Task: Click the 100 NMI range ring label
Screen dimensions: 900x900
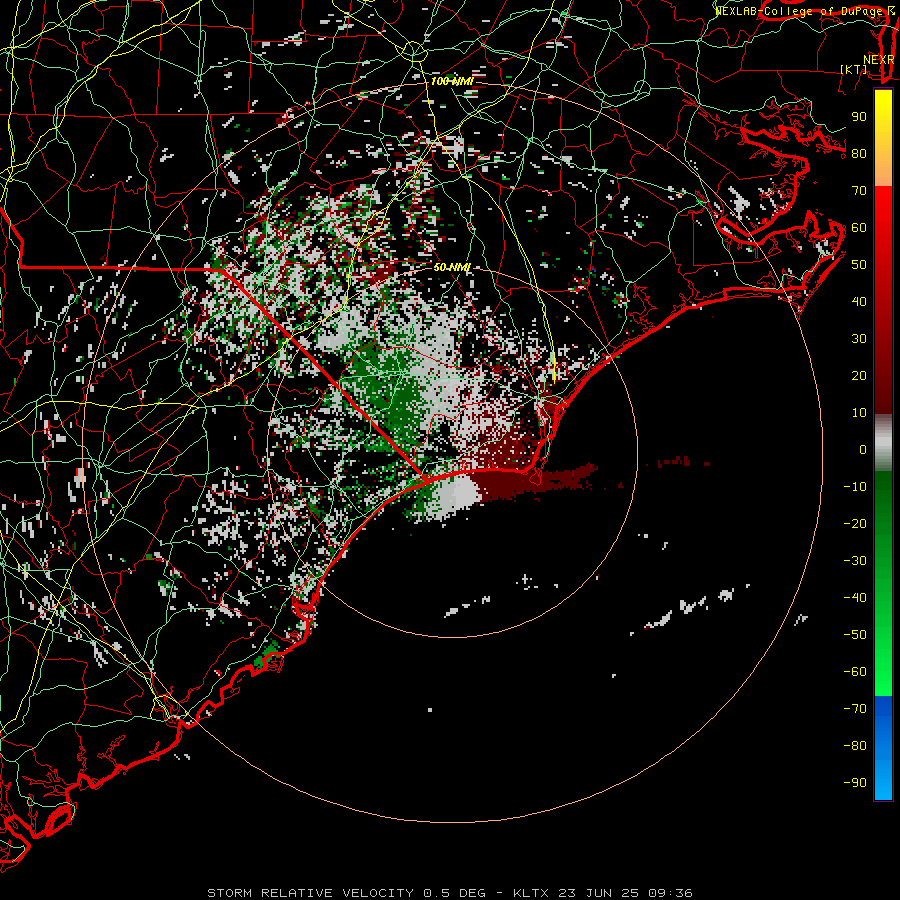Action: 452,82
